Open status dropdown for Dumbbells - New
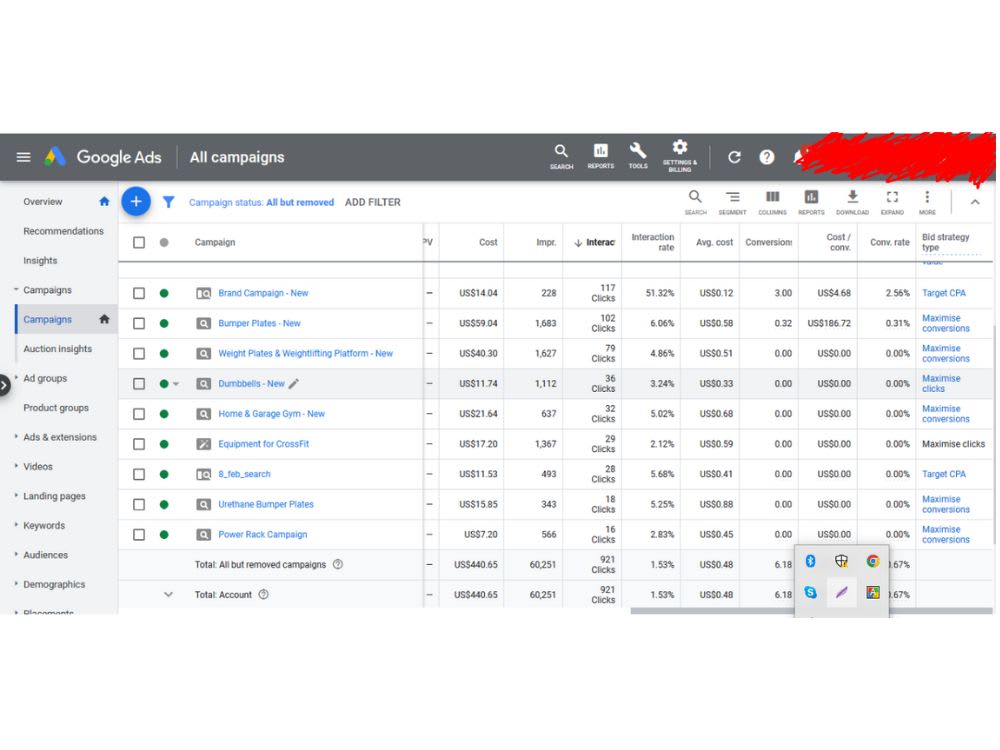1000x750 pixels. tap(176, 384)
